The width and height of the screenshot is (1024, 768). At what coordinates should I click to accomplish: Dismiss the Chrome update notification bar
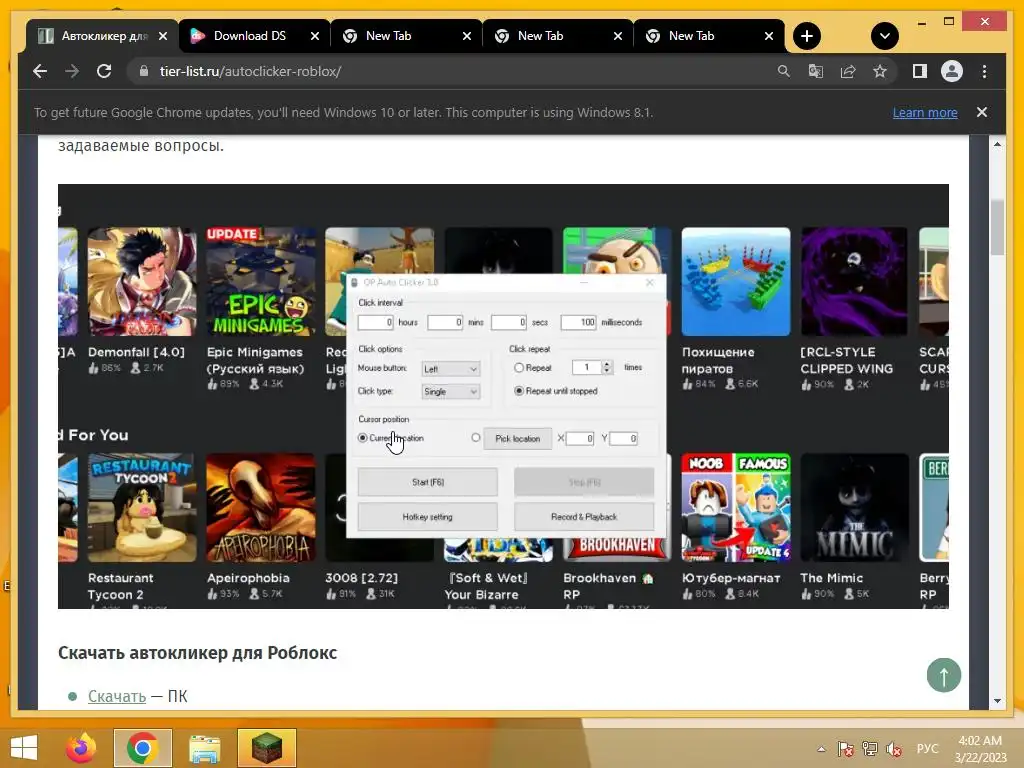point(982,112)
